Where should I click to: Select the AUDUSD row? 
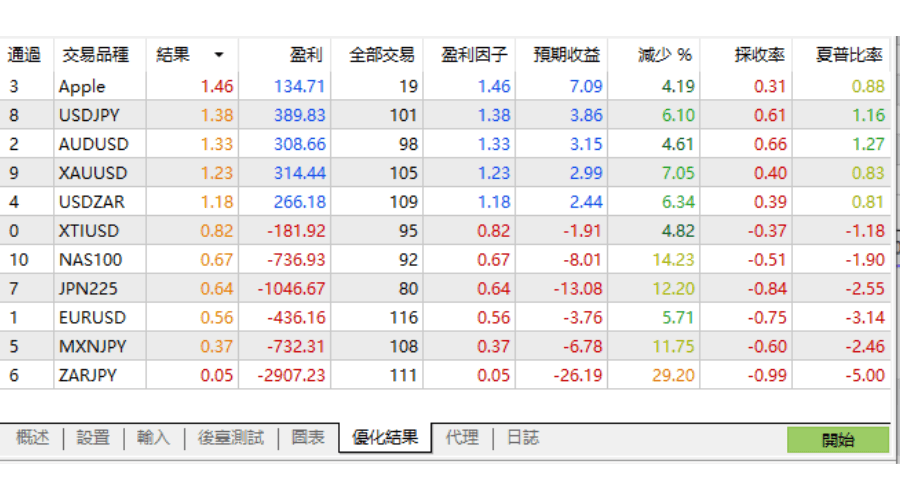pos(445,144)
